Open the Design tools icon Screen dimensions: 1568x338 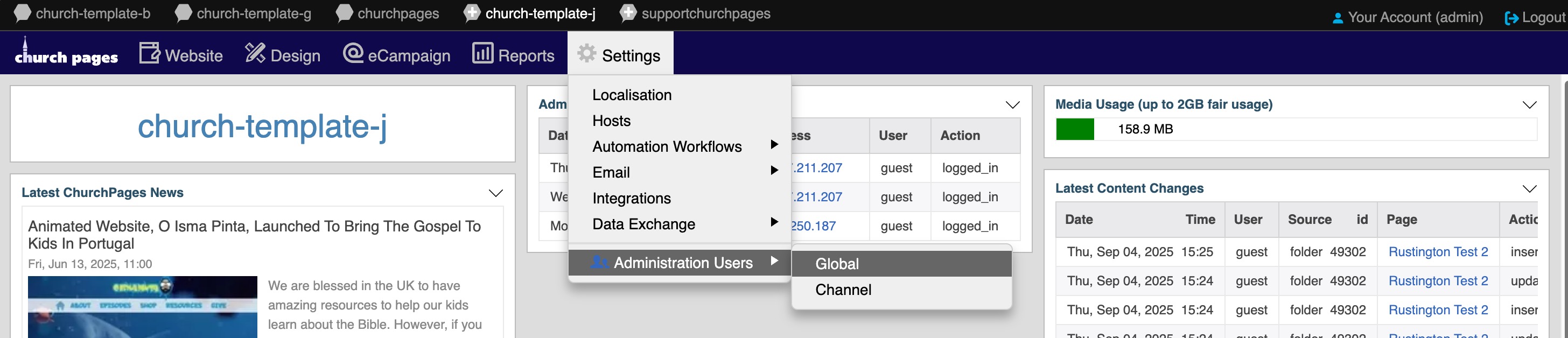pyautogui.click(x=255, y=53)
